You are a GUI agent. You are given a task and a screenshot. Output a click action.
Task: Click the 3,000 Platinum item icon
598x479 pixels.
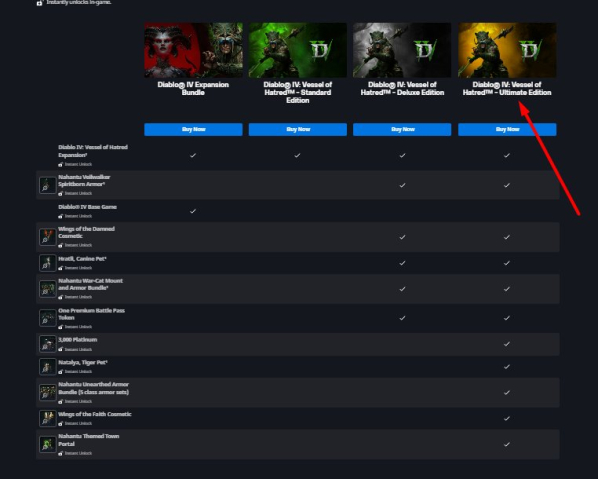48,344
